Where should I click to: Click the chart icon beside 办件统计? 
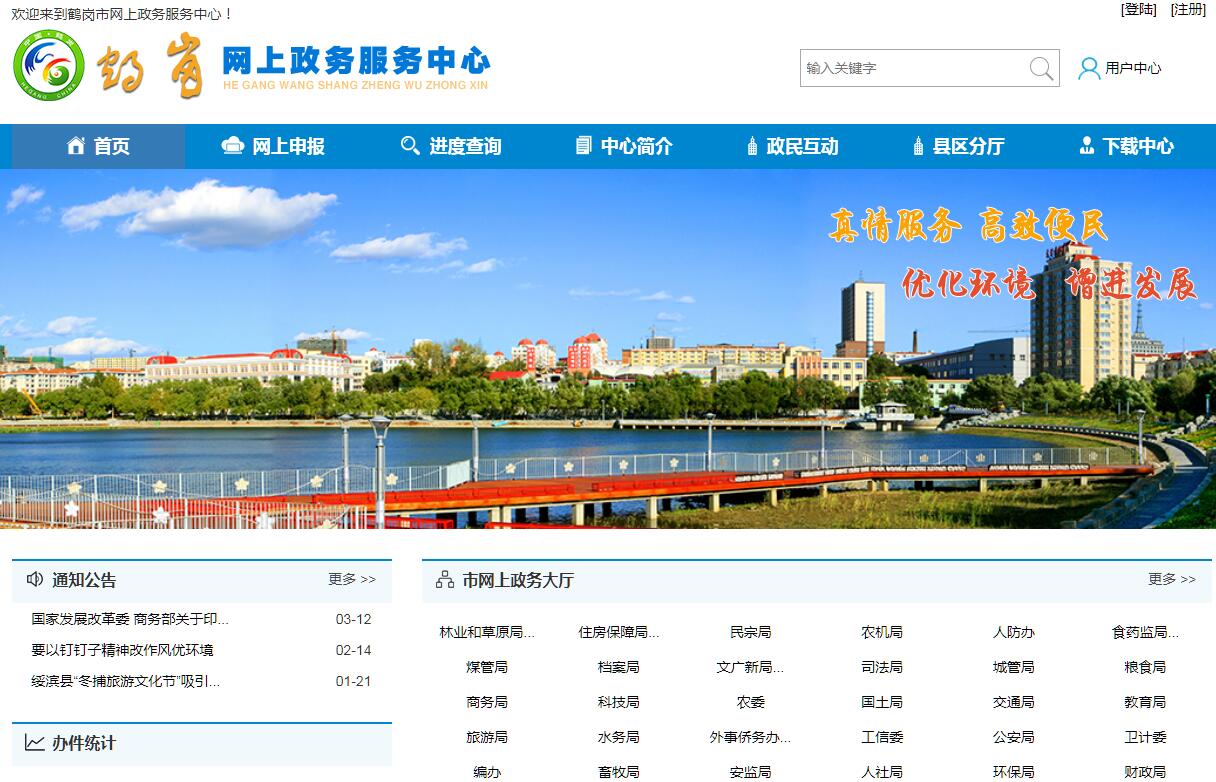pos(35,743)
